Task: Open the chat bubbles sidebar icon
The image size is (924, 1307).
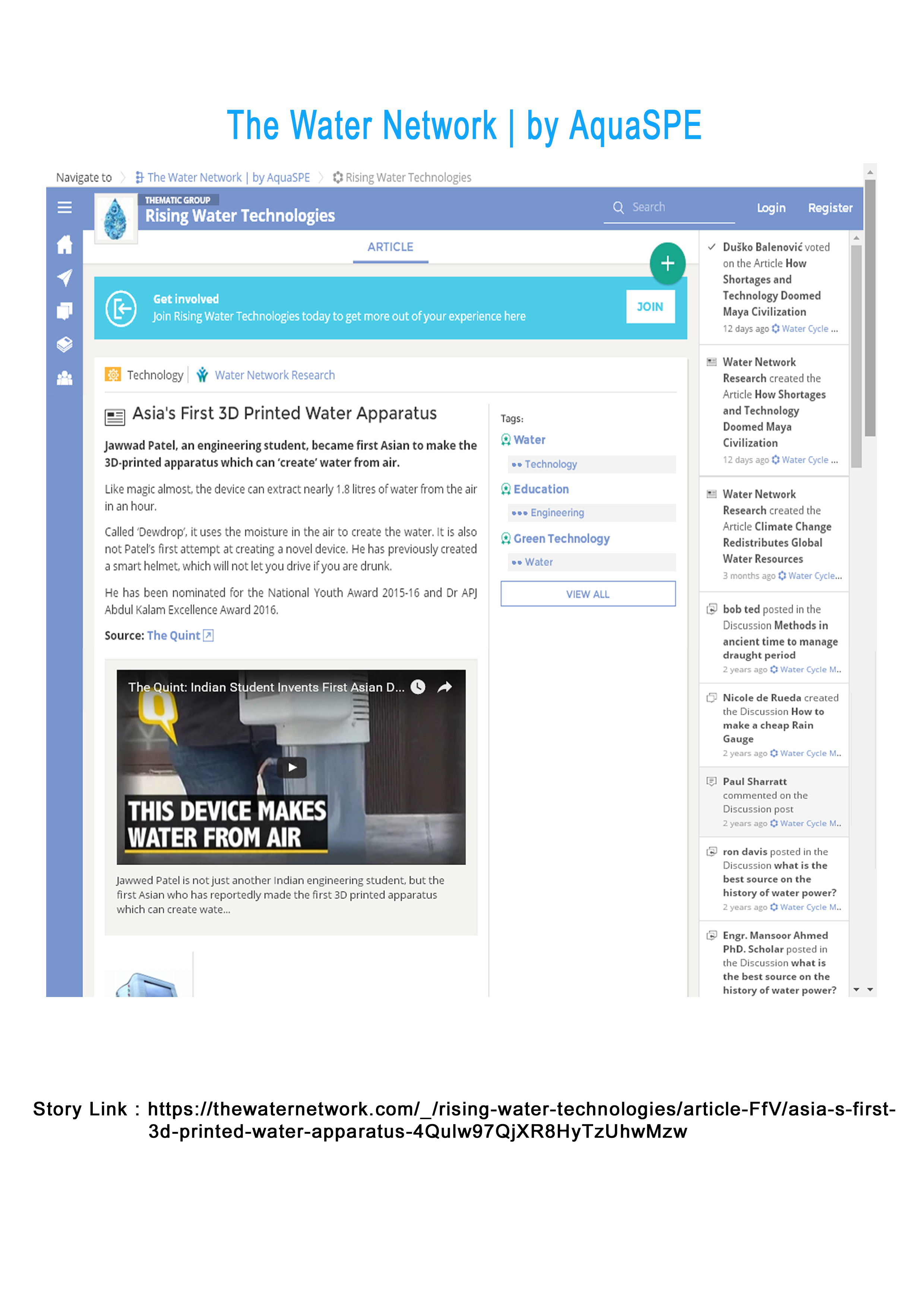Action: (x=64, y=311)
